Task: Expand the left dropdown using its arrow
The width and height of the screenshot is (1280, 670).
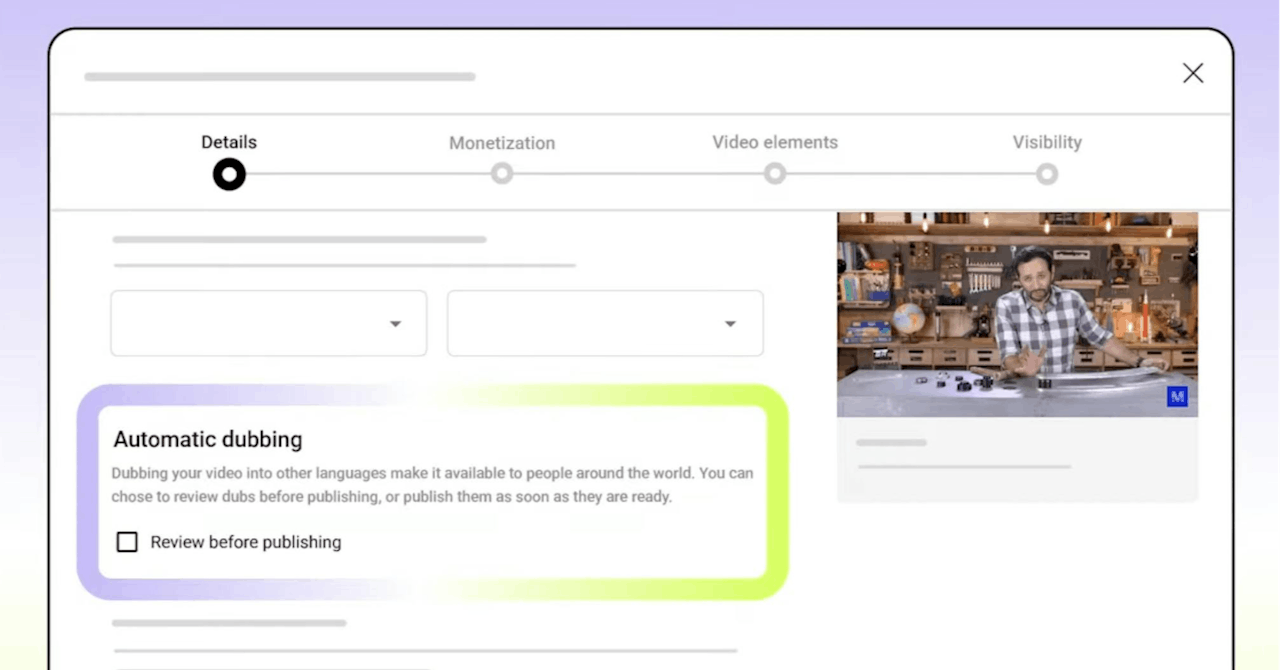Action: pyautogui.click(x=395, y=324)
